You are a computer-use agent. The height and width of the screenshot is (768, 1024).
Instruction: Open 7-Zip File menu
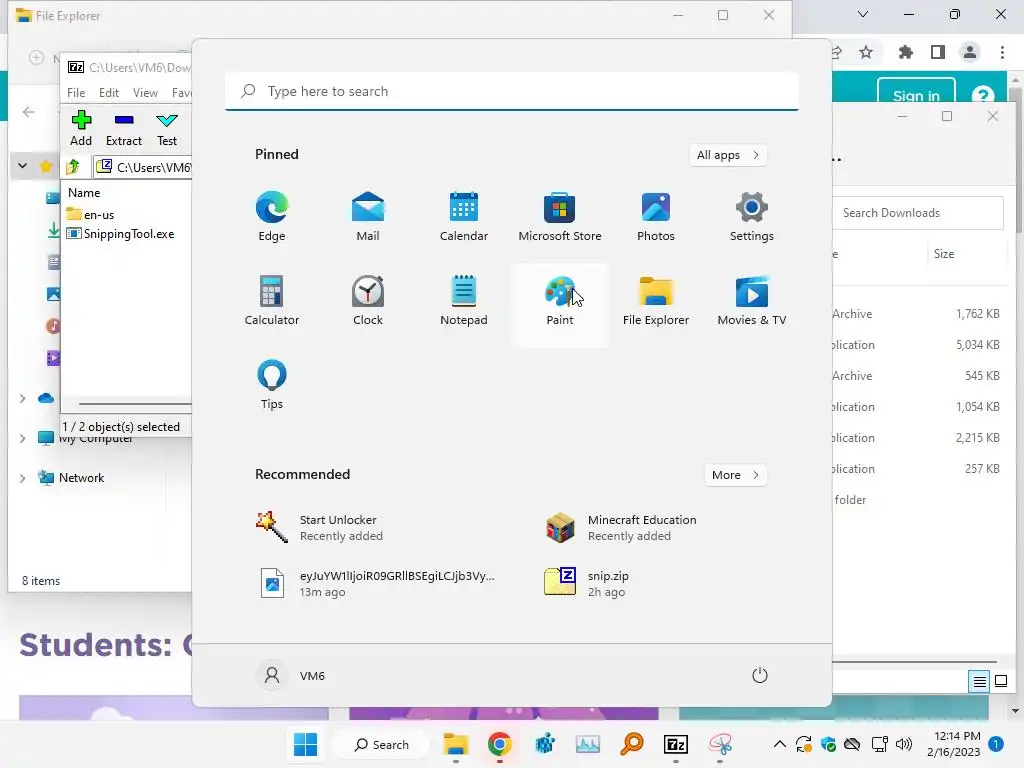[76, 93]
